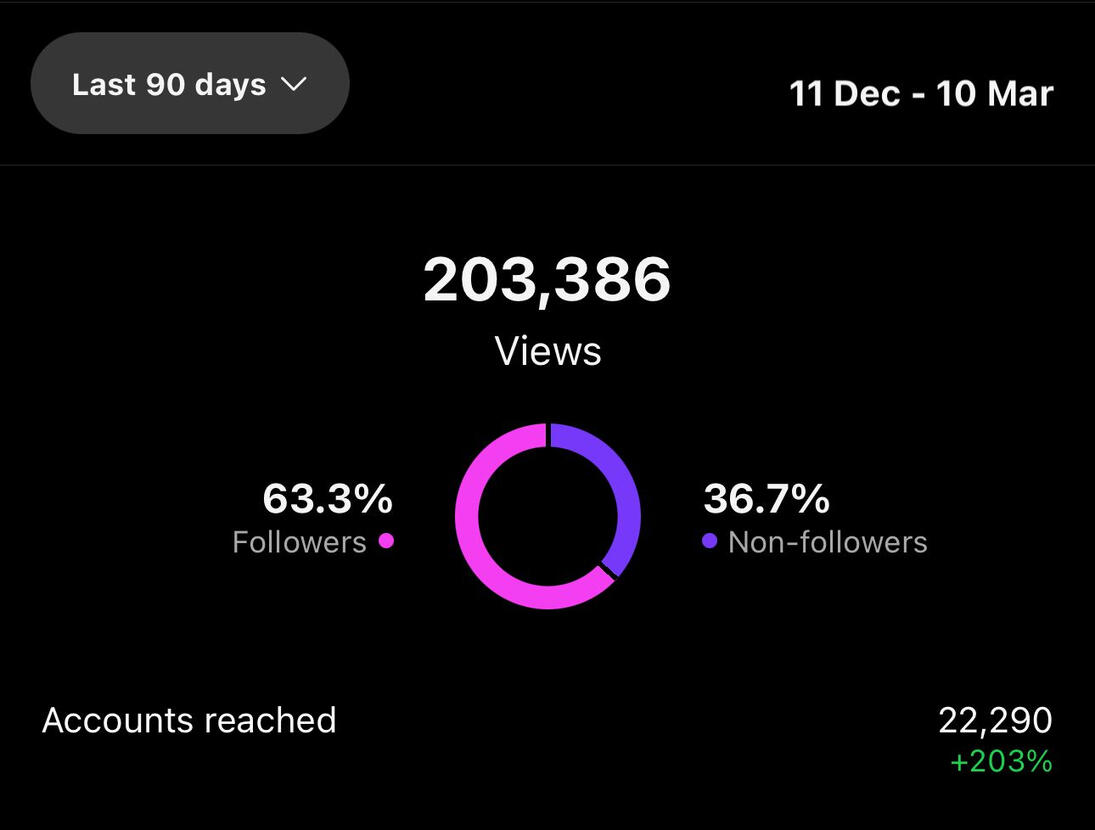This screenshot has width=1095, height=830.
Task: Select the 203,386 total views figure
Action: click(x=547, y=280)
